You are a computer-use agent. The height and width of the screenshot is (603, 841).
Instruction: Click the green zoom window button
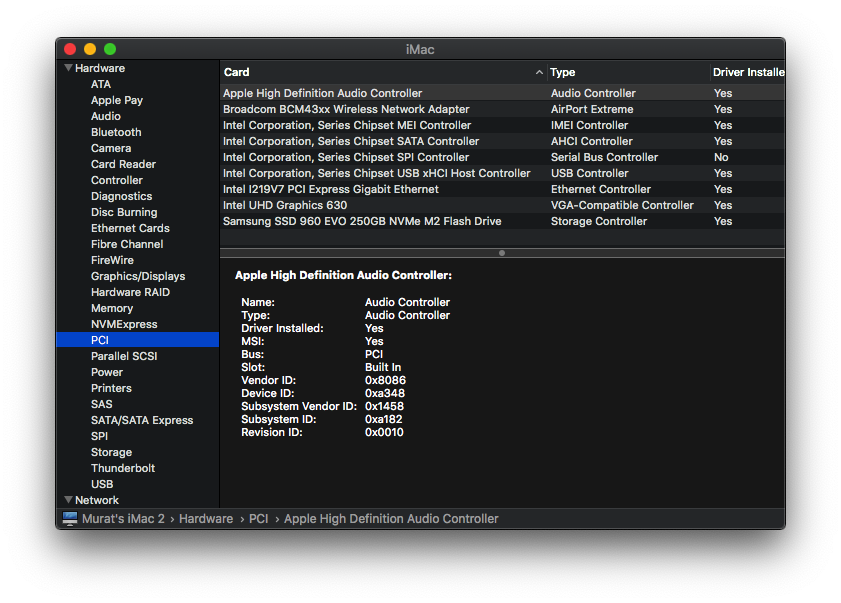click(110, 49)
